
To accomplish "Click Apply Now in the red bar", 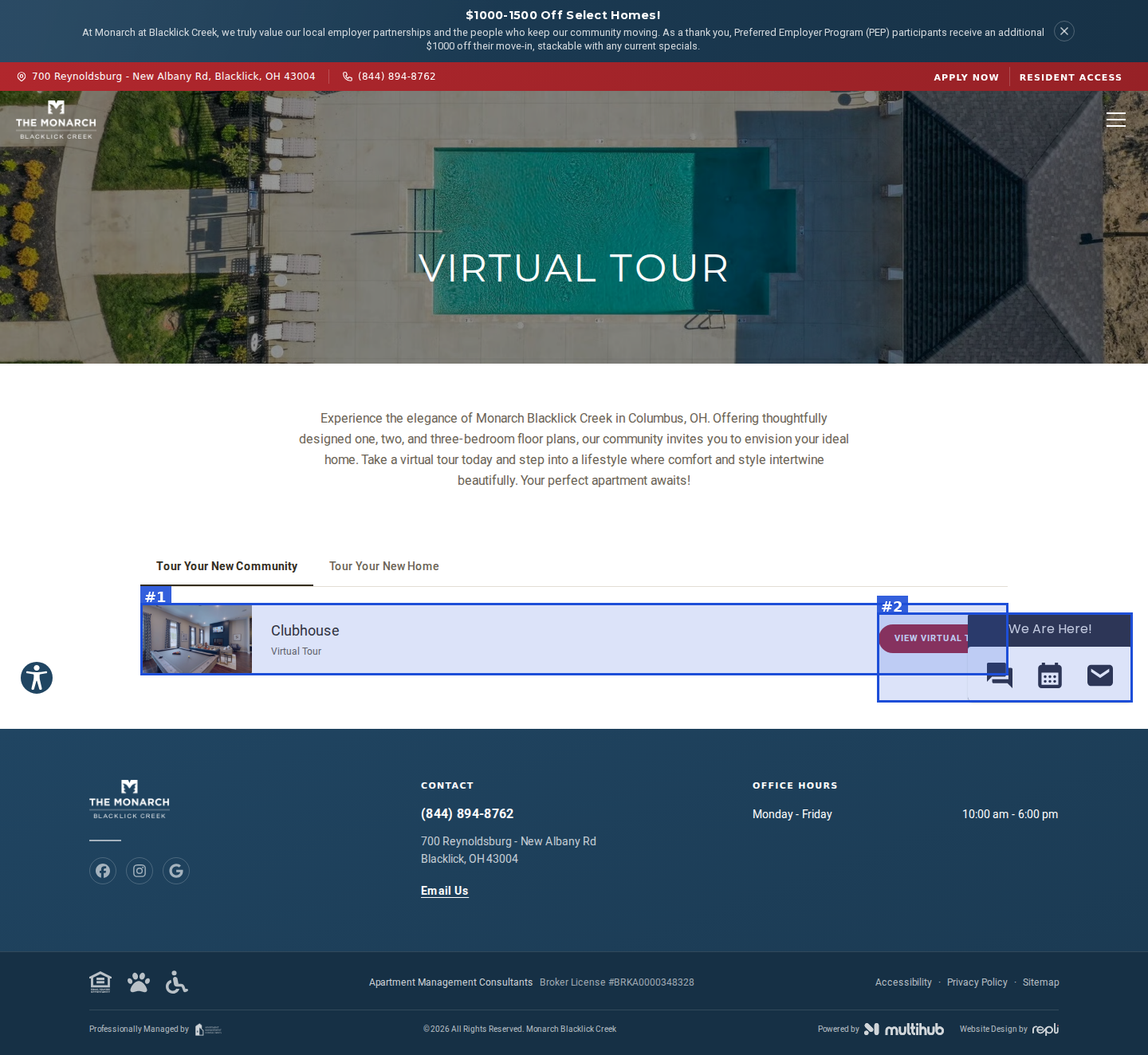I will point(966,77).
